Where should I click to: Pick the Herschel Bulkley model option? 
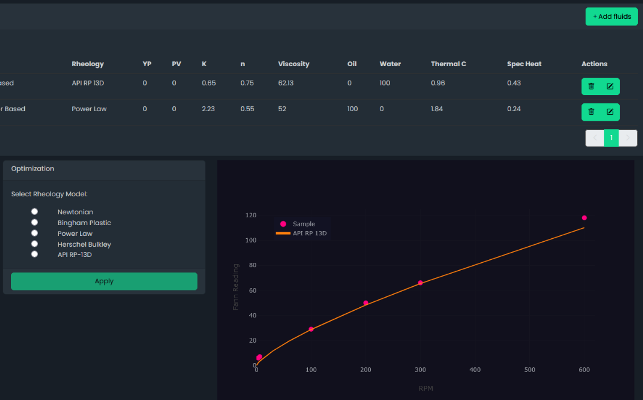click(x=35, y=244)
